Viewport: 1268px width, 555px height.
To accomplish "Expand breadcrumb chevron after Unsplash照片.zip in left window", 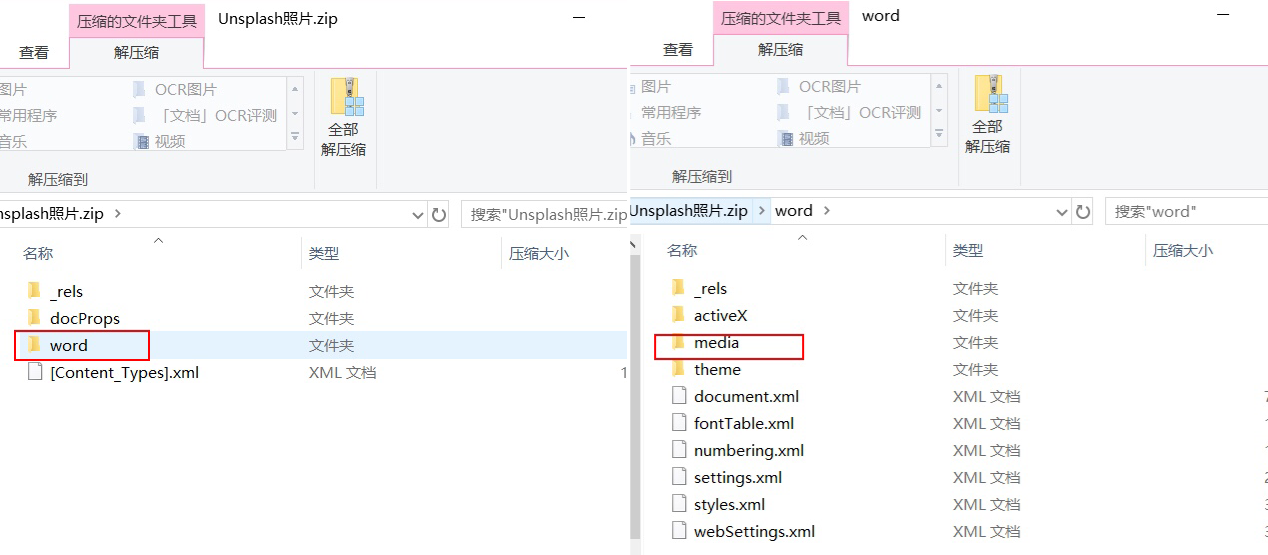I will (117, 214).
